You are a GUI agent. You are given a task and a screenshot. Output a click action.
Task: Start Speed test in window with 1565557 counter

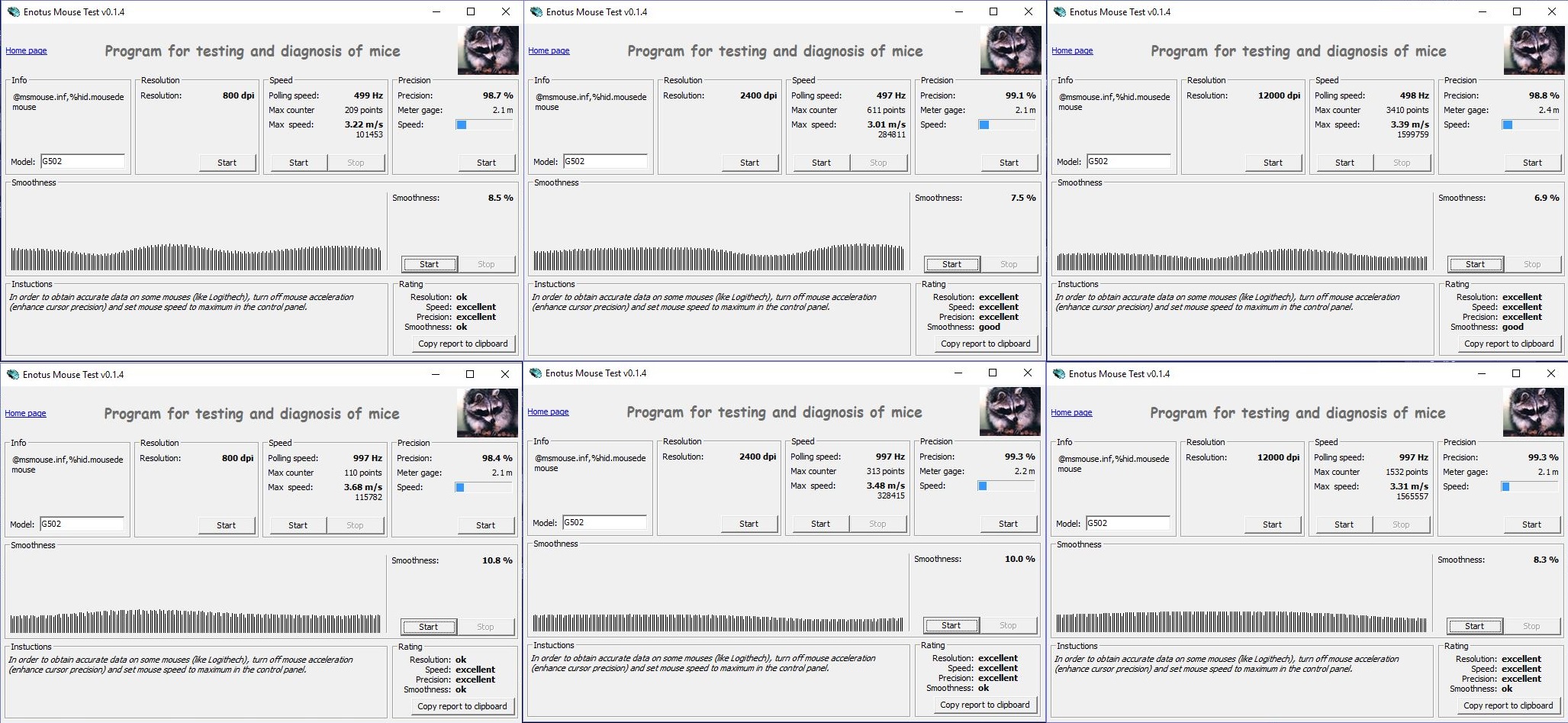pos(1344,524)
